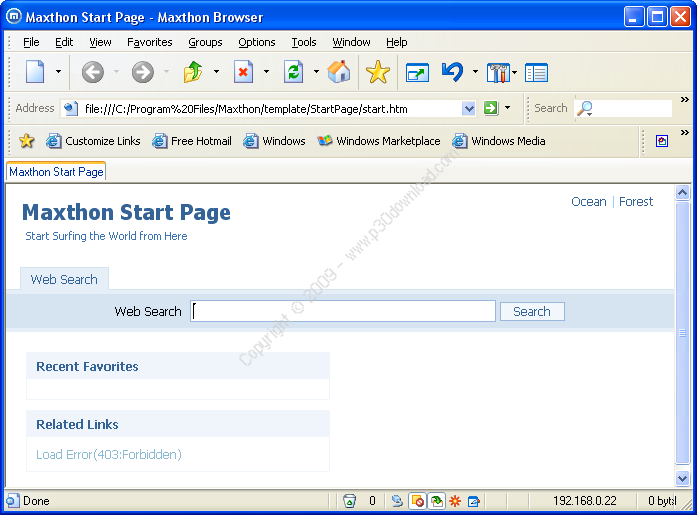Go forward with the Forward arrow button

point(143,72)
